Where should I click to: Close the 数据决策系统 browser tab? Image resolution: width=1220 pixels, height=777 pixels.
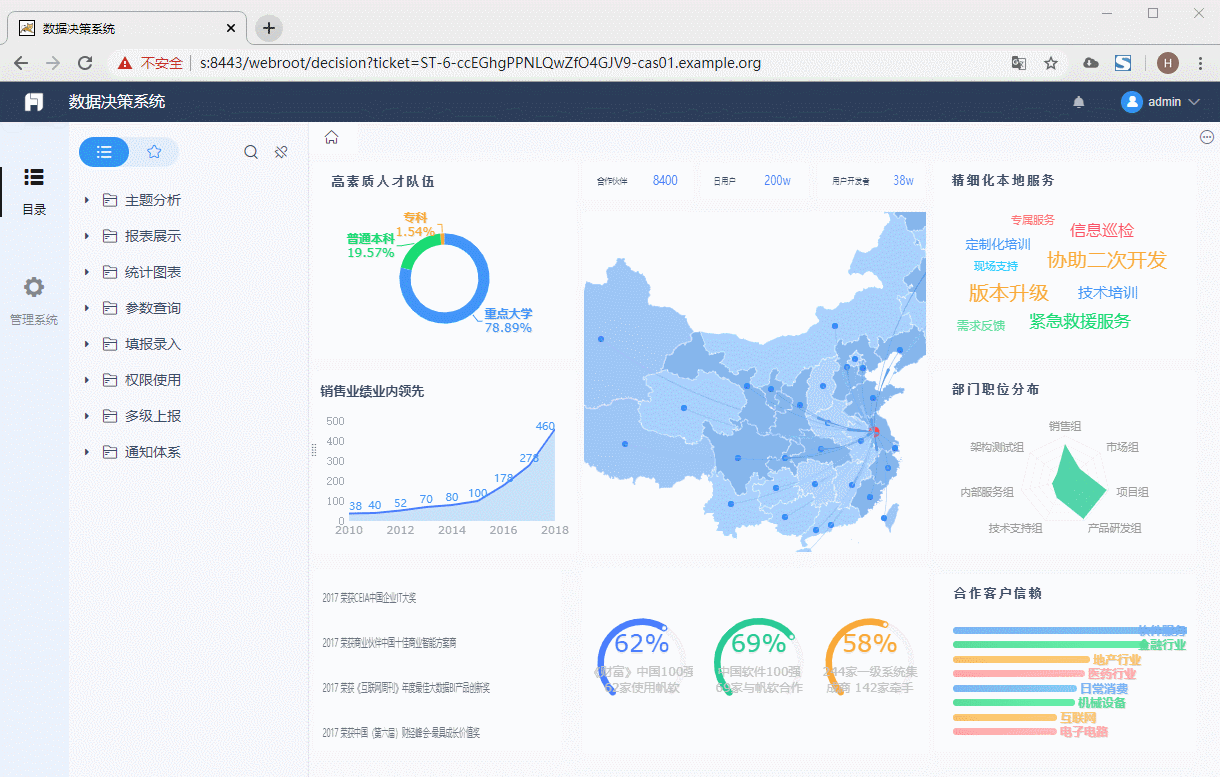point(231,28)
